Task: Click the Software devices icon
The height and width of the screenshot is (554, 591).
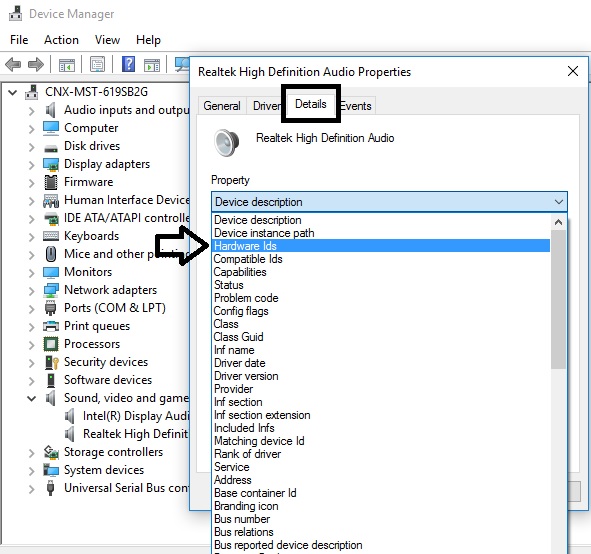Action: point(51,380)
